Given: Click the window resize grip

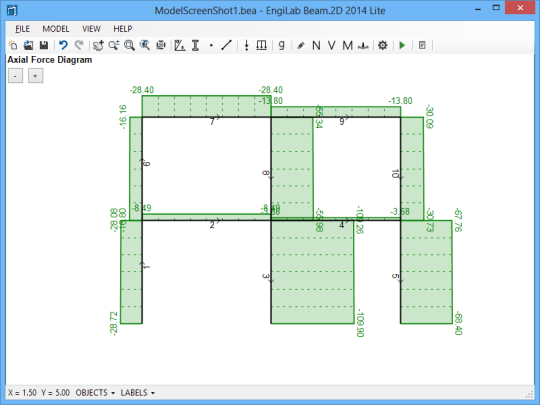Looking at the screenshot, I should [x=530, y=394].
